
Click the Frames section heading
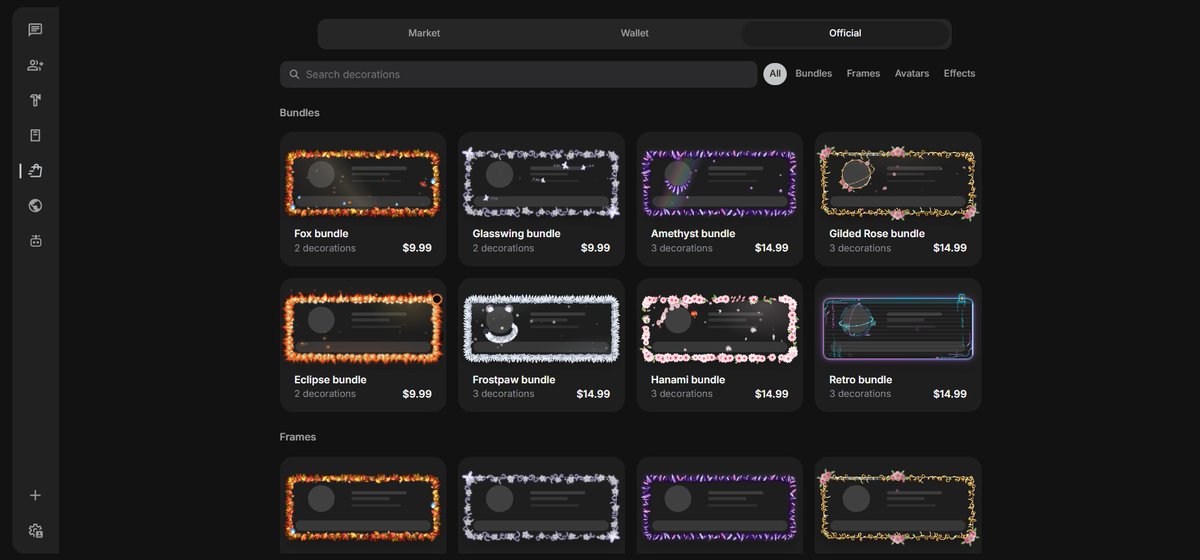298,437
